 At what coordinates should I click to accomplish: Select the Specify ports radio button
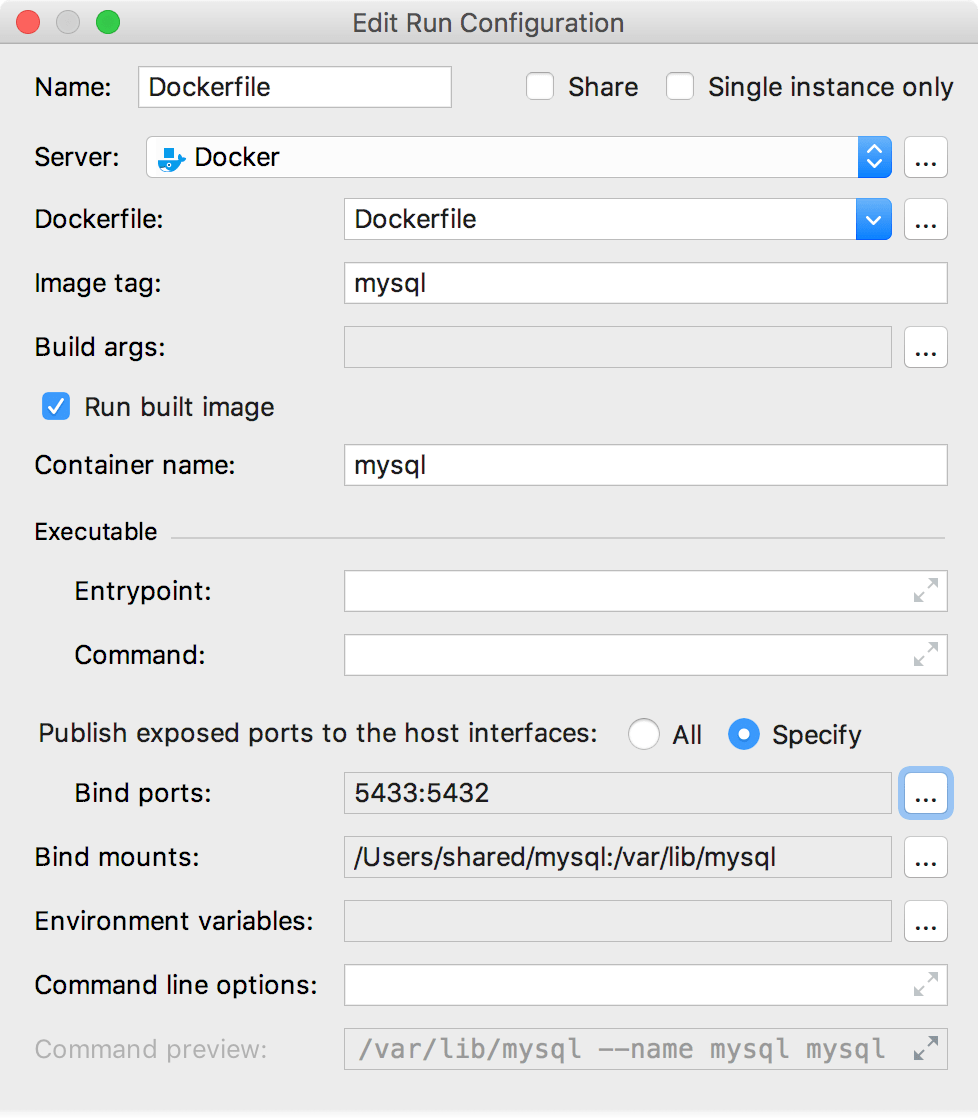(744, 734)
